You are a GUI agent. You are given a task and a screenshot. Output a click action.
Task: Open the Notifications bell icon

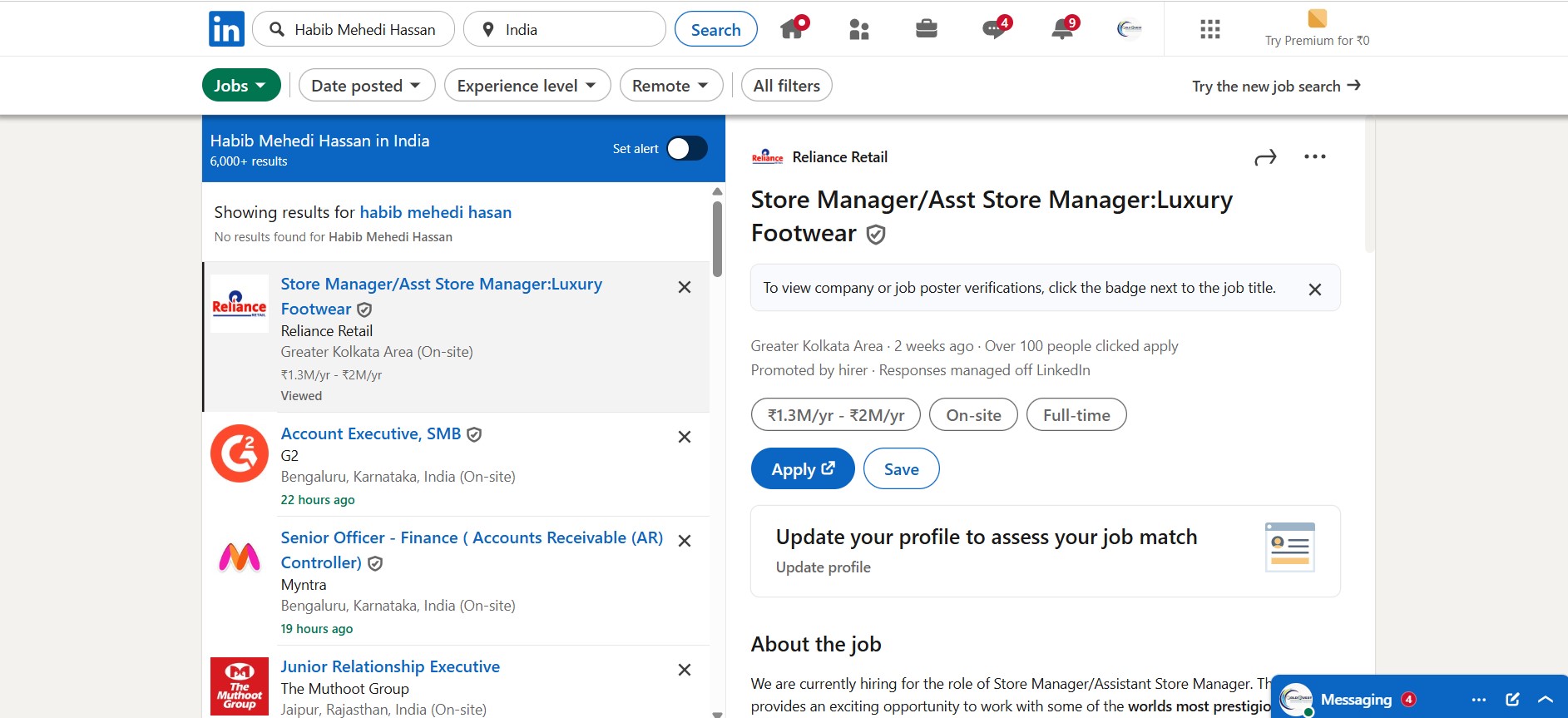click(1062, 30)
